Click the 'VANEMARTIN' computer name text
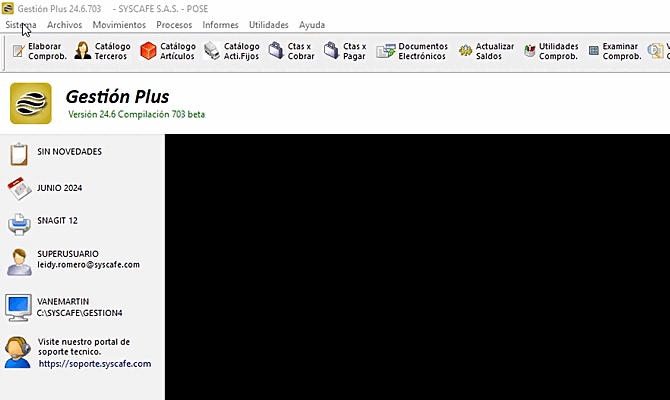 point(63,302)
